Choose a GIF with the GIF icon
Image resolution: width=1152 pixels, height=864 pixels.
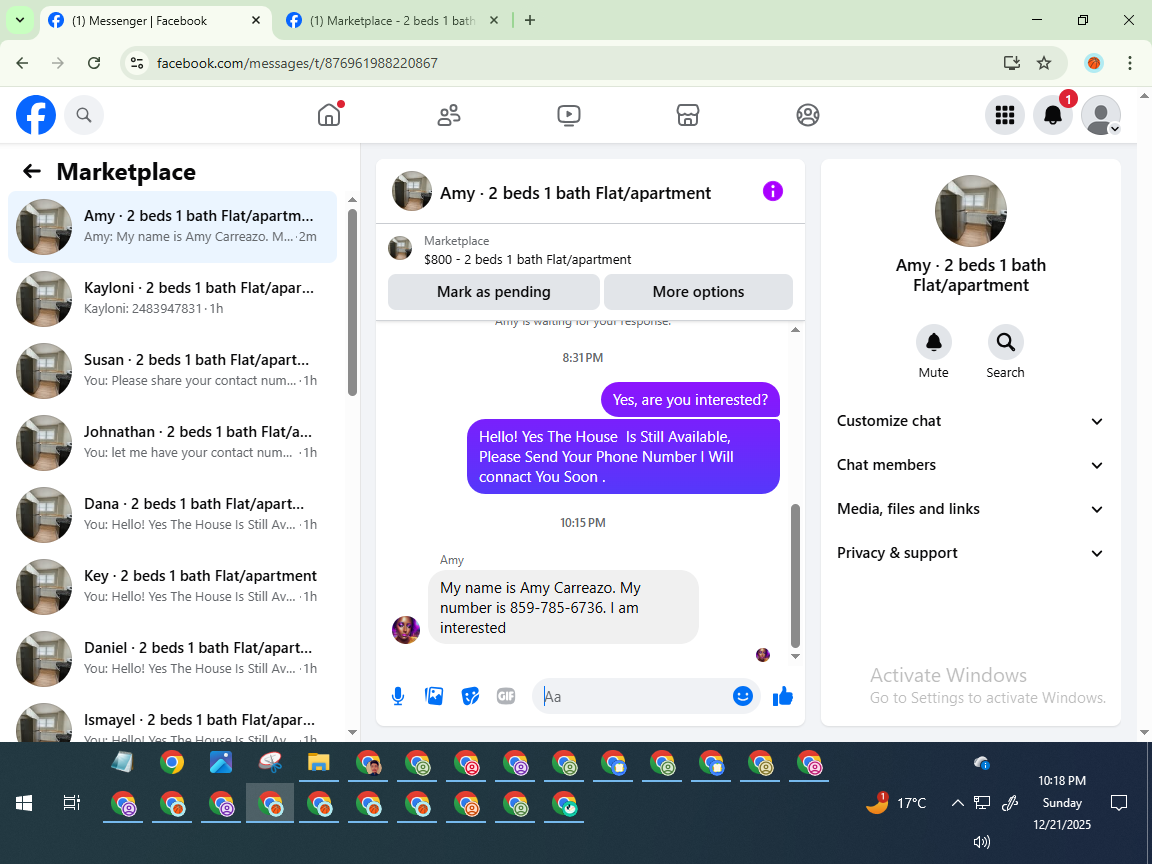pos(505,696)
